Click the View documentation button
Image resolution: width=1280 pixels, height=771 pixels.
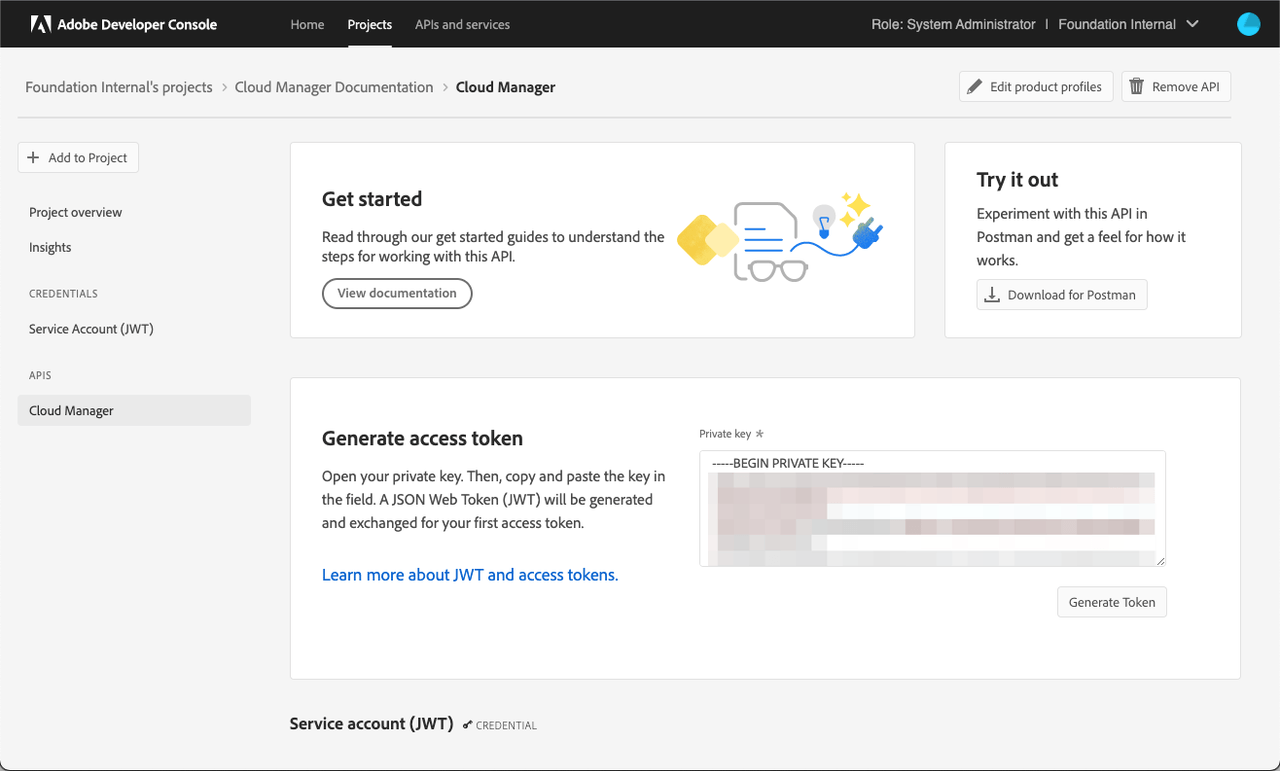[397, 293]
